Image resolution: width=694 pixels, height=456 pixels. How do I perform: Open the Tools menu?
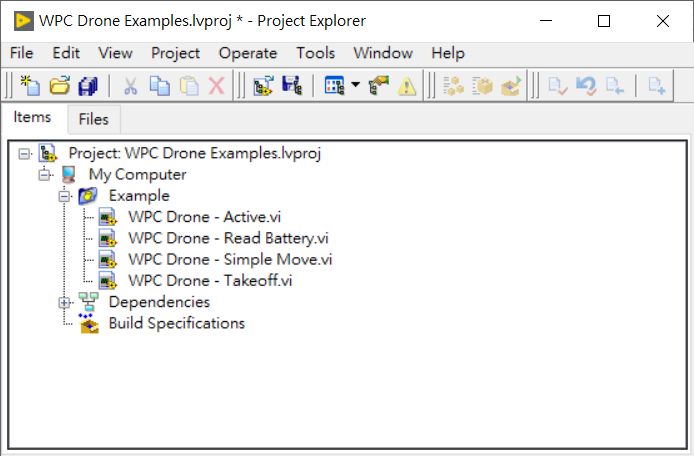315,53
